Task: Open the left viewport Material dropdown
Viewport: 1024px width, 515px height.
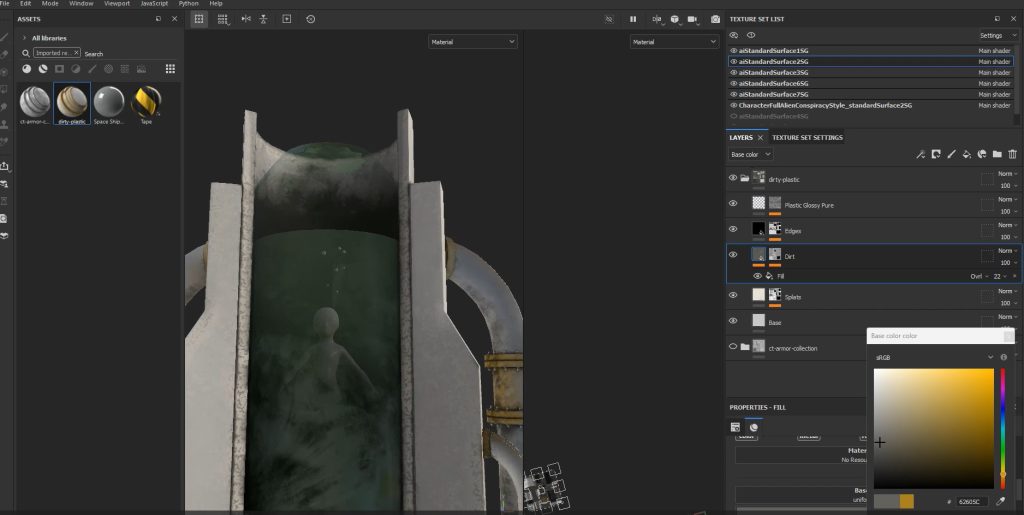Action: point(473,42)
